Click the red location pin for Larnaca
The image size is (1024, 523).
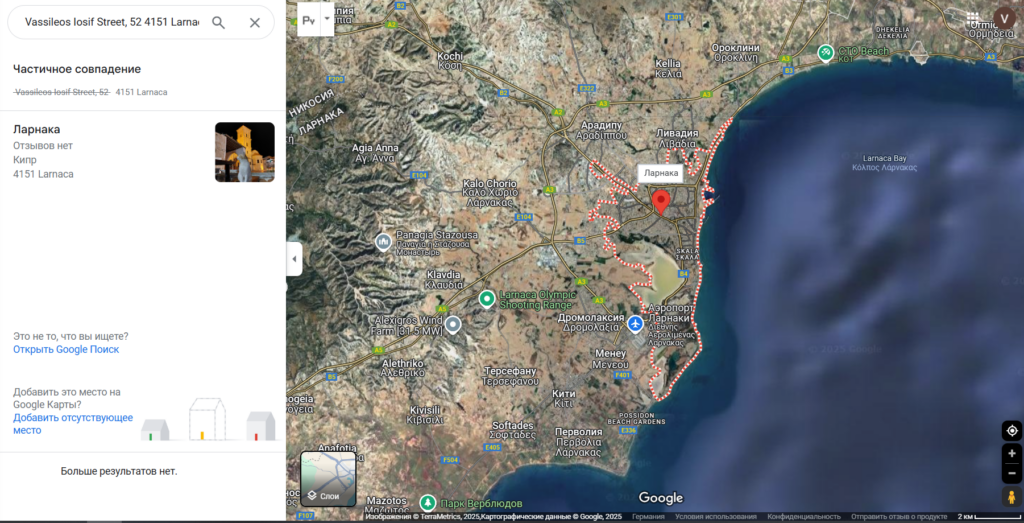[660, 201]
